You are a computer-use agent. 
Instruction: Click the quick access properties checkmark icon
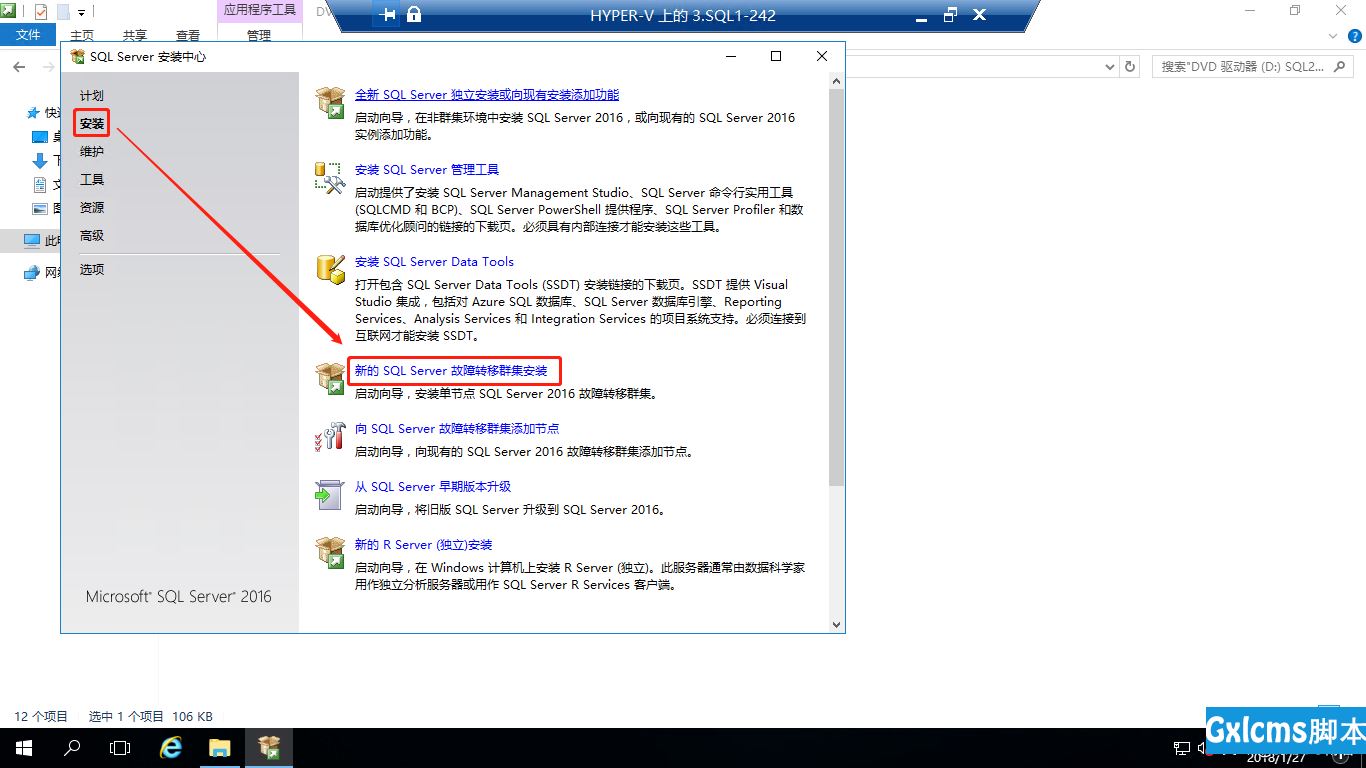[x=41, y=12]
